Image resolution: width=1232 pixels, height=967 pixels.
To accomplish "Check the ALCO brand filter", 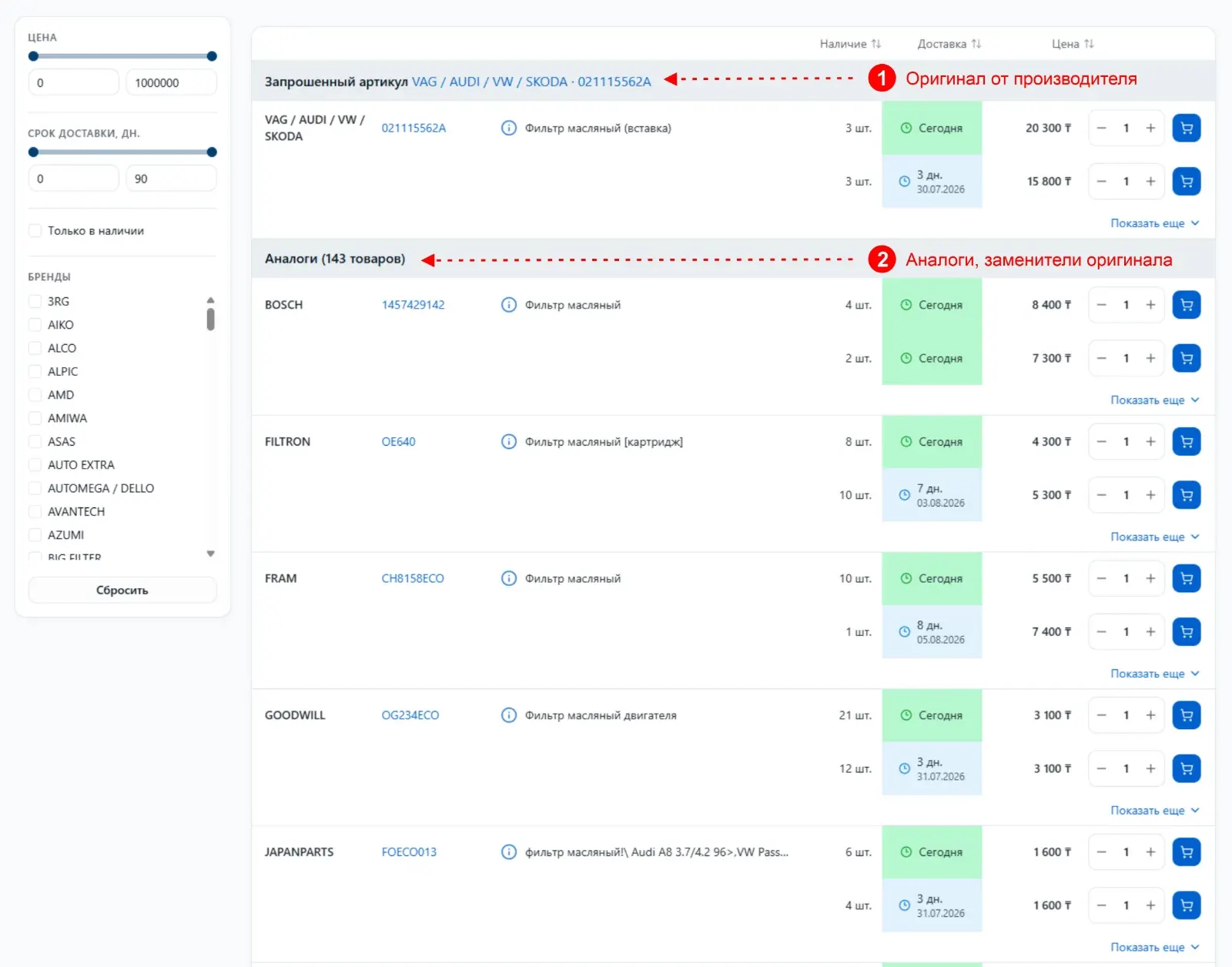I will point(35,348).
